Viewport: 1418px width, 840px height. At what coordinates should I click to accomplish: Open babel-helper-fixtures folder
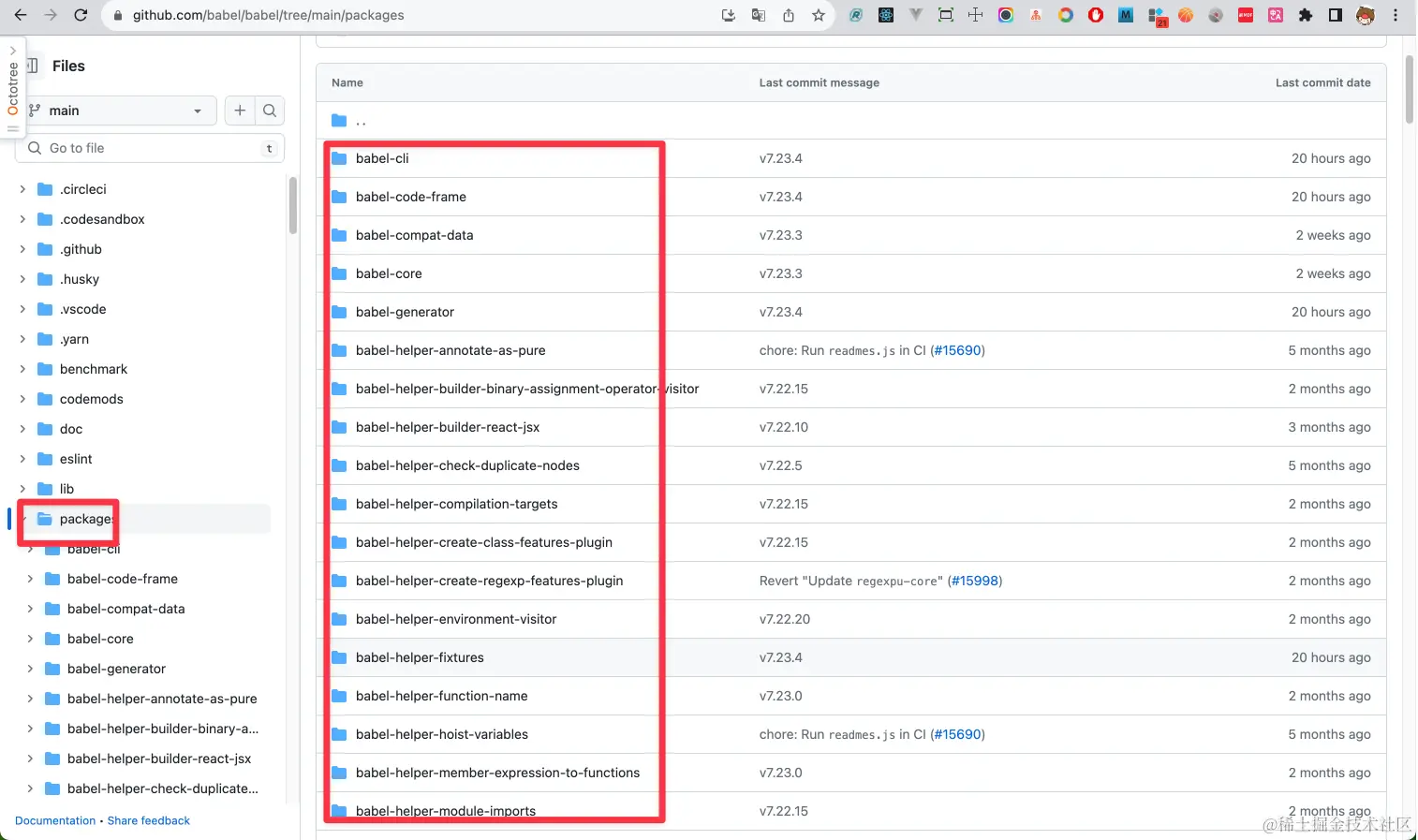pyautogui.click(x=420, y=657)
